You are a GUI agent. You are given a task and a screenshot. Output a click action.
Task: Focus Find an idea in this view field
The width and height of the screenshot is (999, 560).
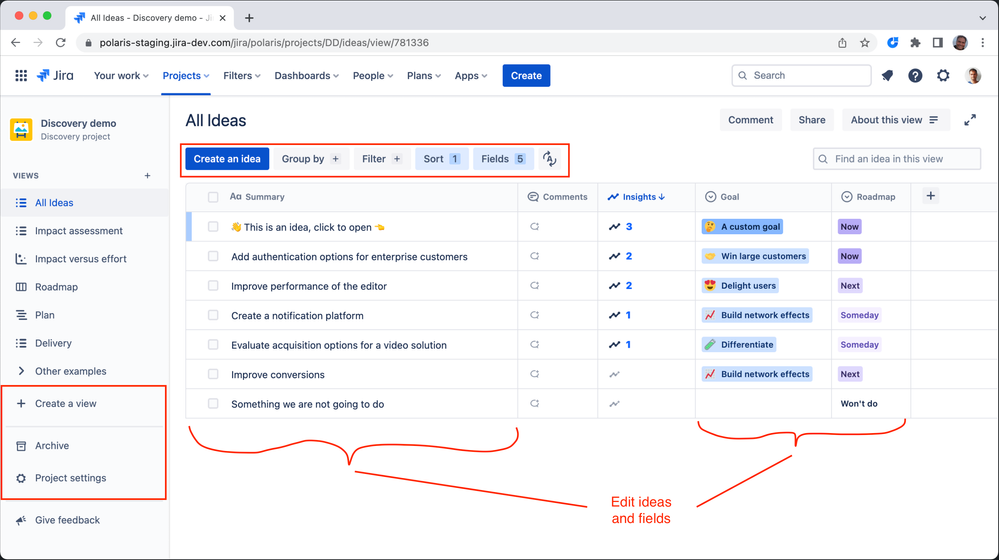point(896,159)
